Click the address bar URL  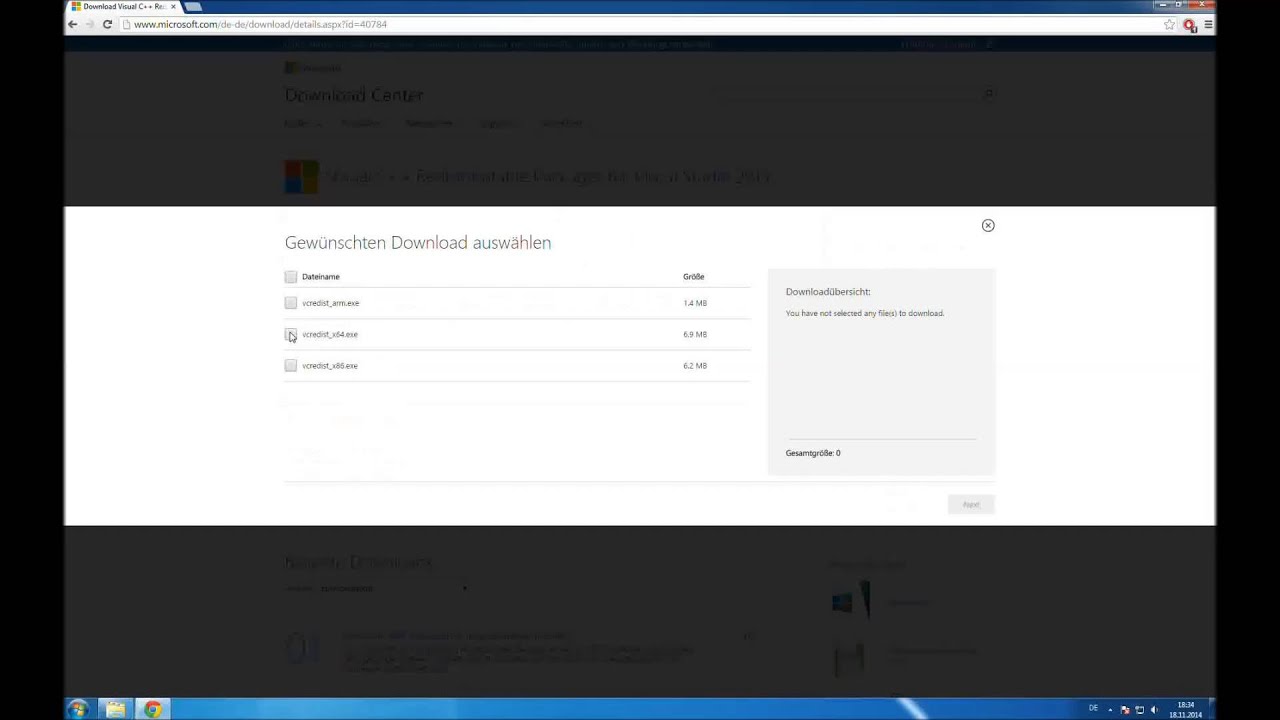(260, 24)
